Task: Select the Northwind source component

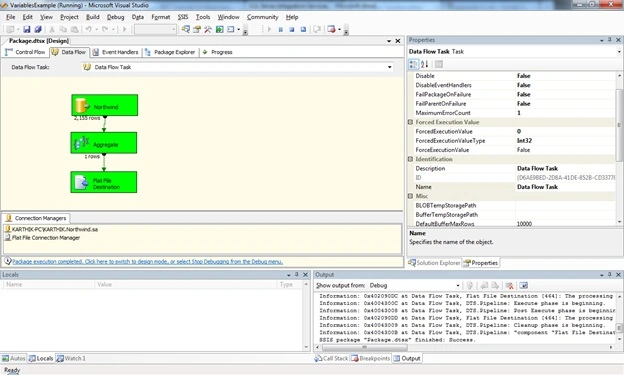Action: tap(105, 105)
